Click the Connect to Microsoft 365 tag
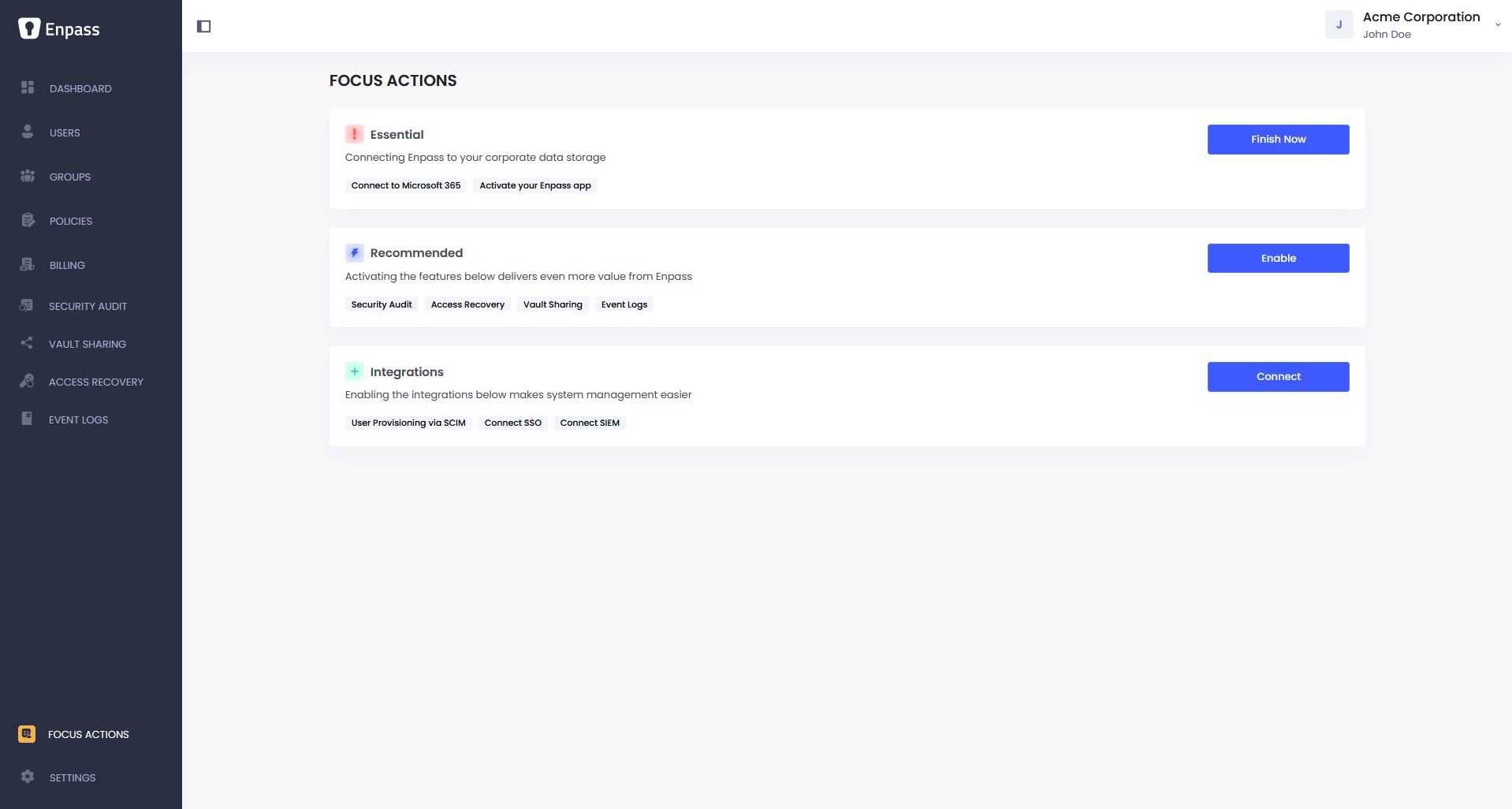 click(x=406, y=186)
